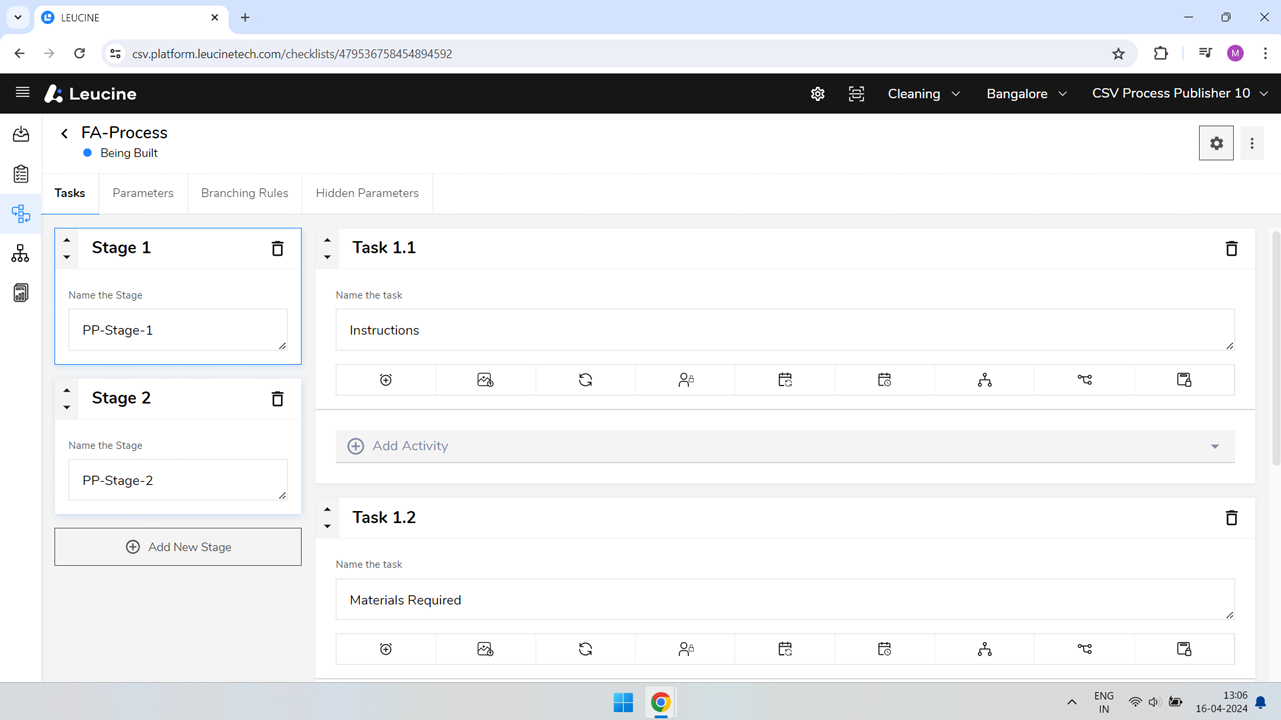The image size is (1281, 720).
Task: Open the inbox icon in left sidebar
Action: click(x=21, y=134)
